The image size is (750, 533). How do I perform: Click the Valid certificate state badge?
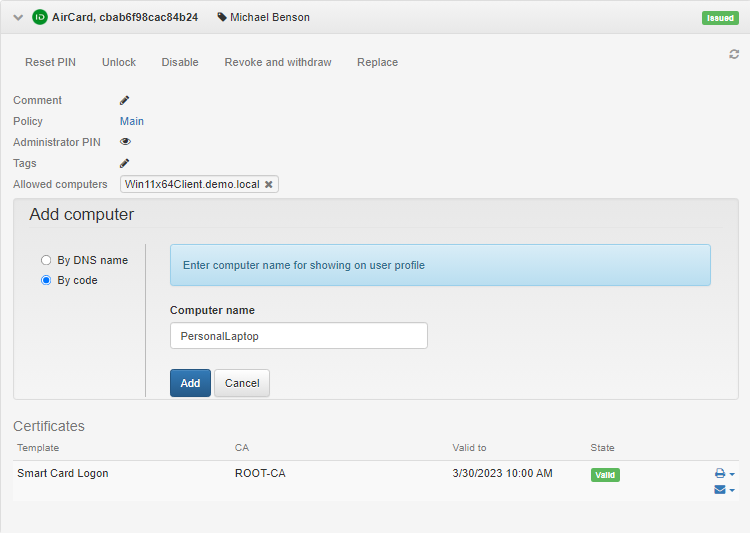tap(605, 475)
